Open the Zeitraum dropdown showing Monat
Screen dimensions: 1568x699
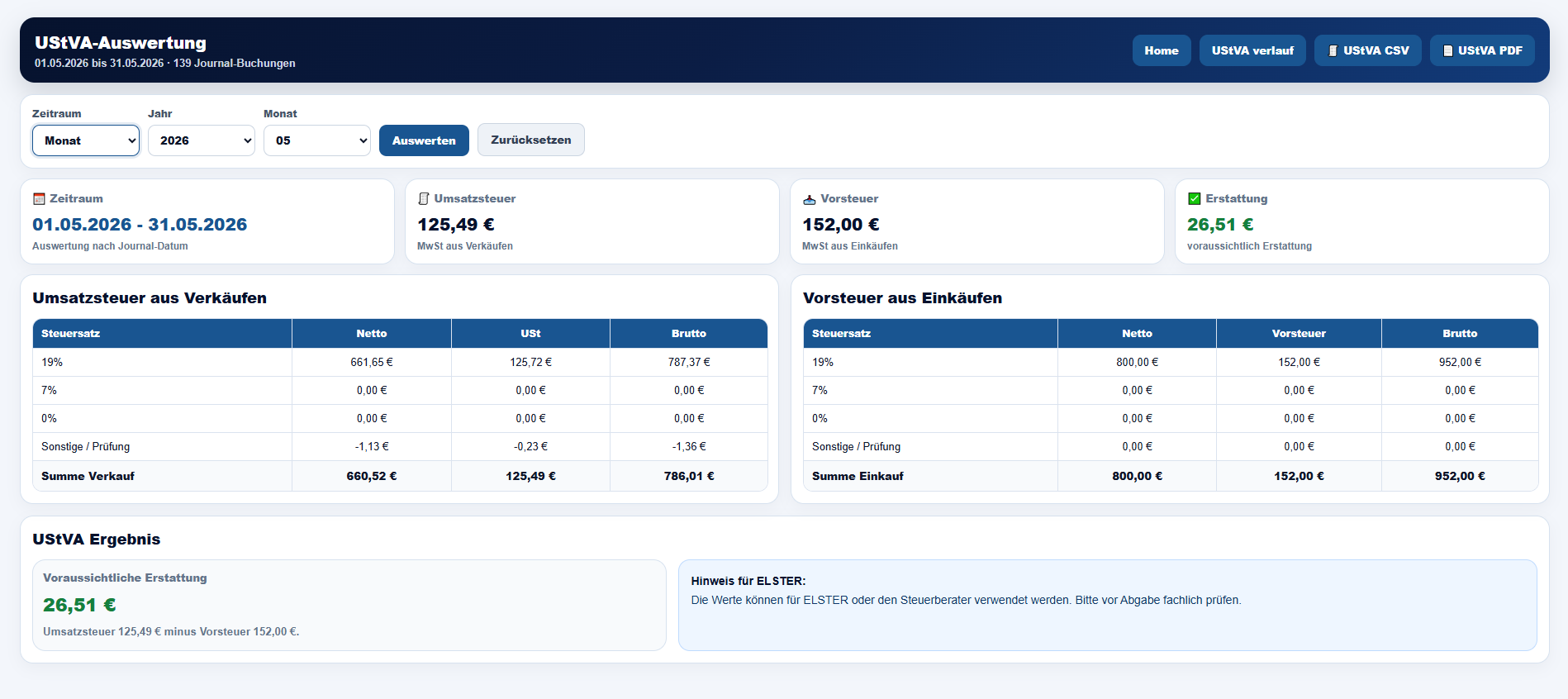coord(86,140)
